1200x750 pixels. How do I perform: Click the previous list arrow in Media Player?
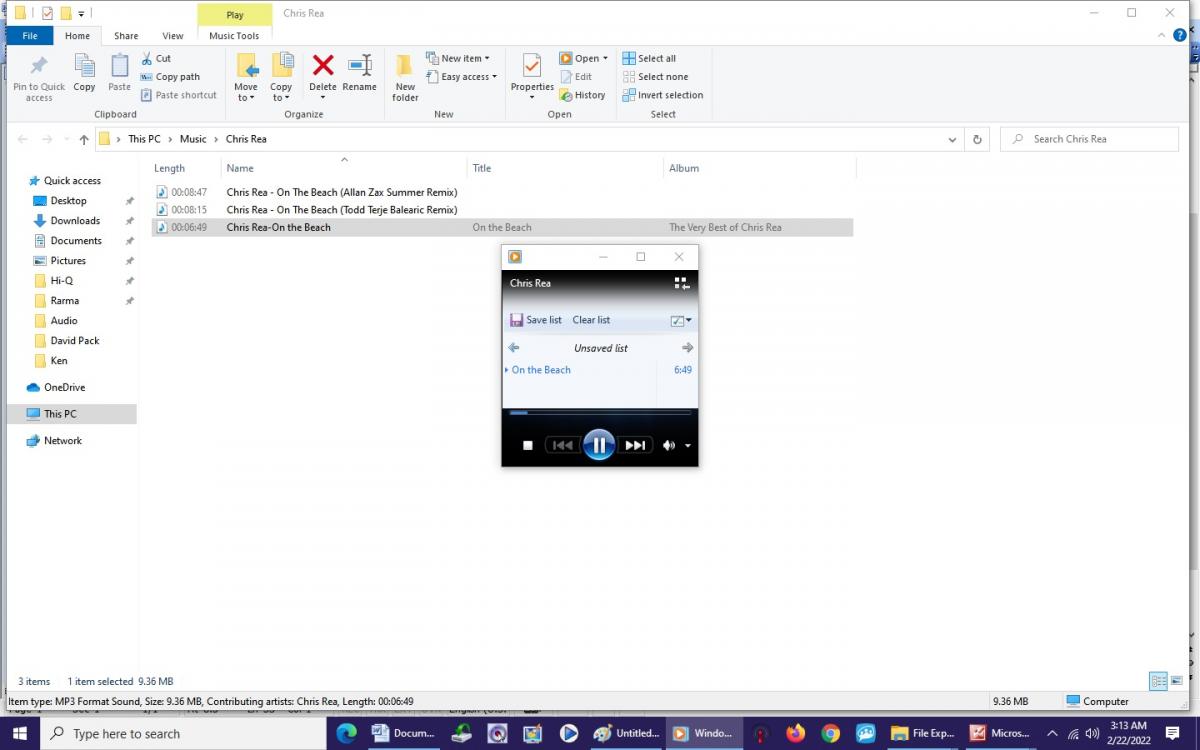[514, 348]
